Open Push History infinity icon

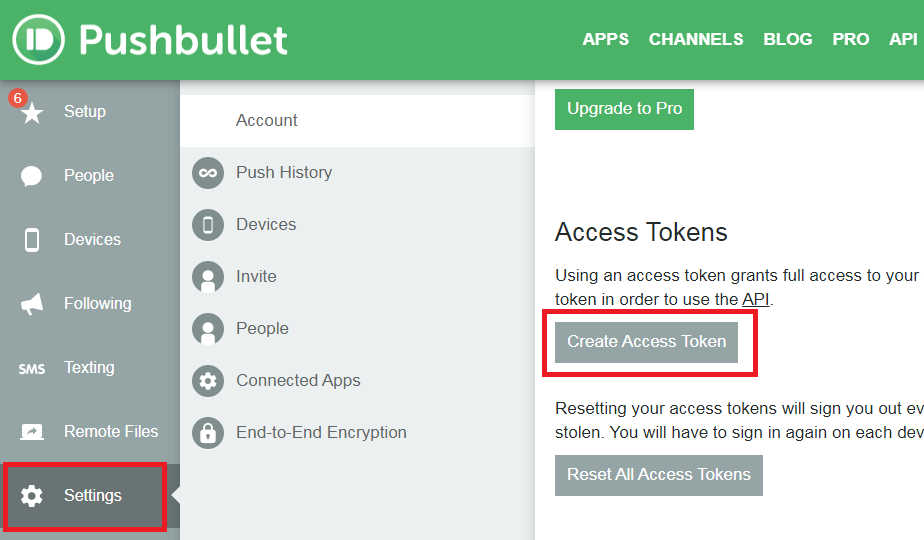coord(208,173)
